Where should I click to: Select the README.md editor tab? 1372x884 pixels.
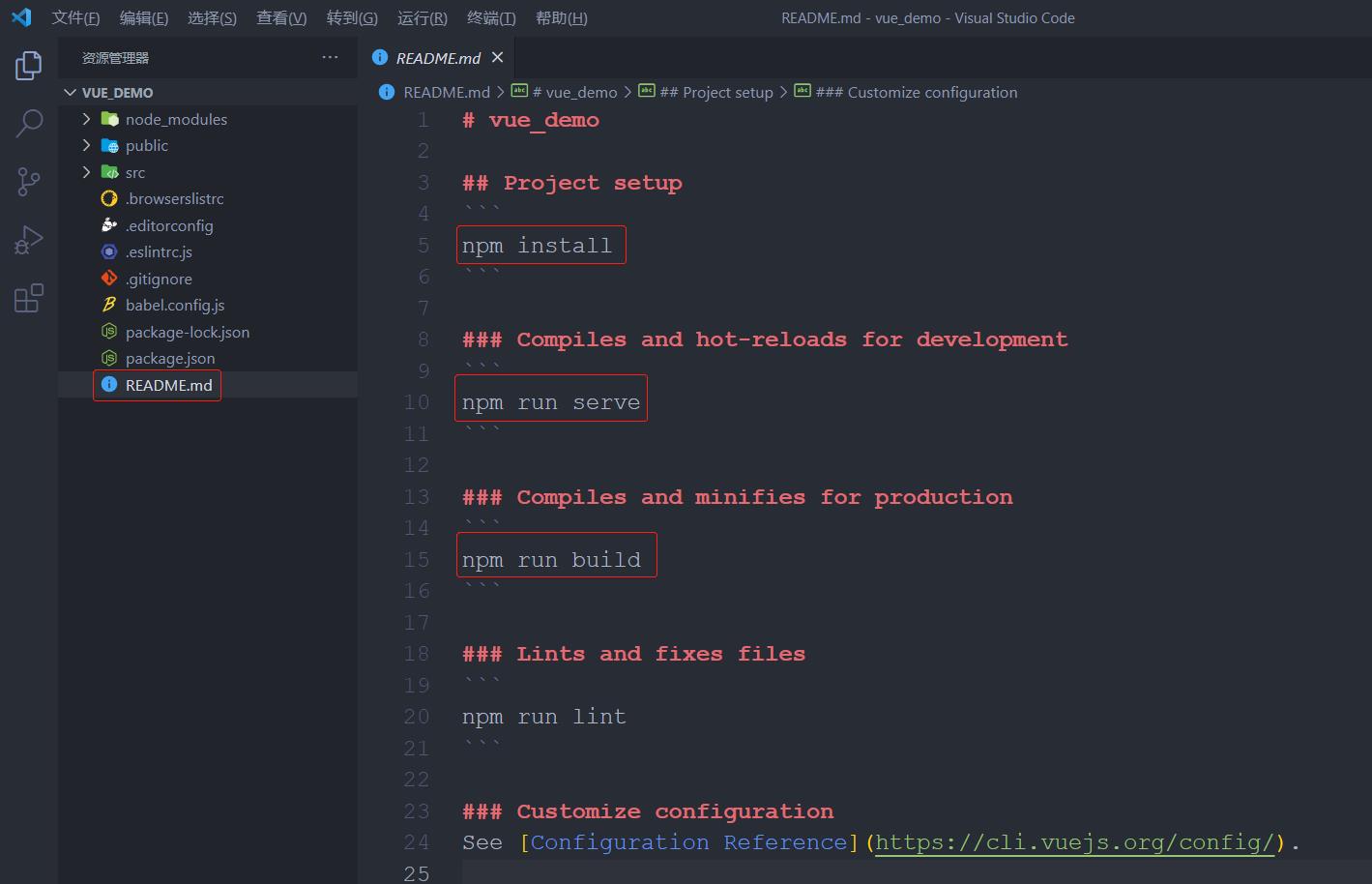pyautogui.click(x=437, y=57)
